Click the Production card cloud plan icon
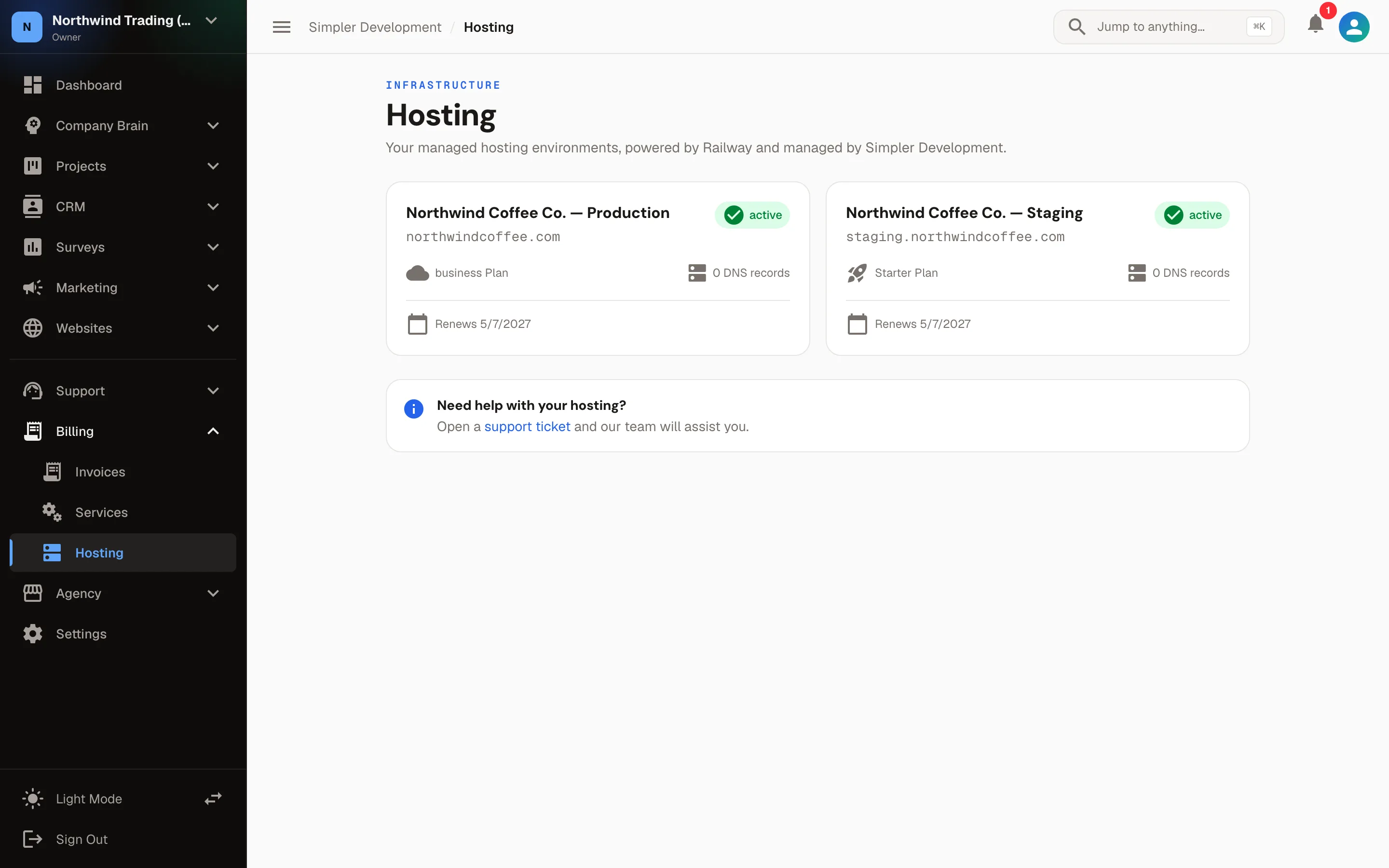The height and width of the screenshot is (868, 1389). (417, 273)
